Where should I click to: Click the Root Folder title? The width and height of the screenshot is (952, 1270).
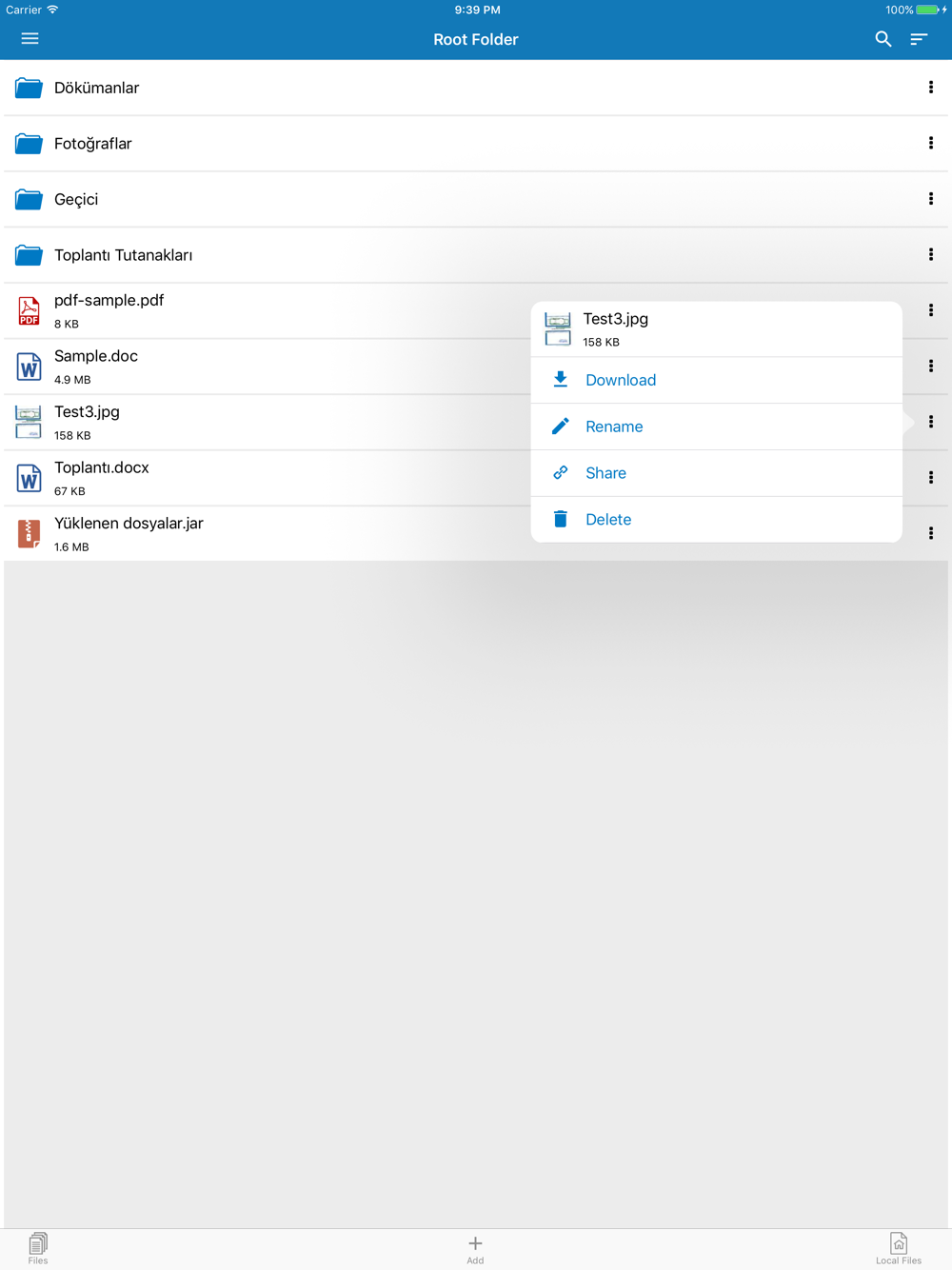click(x=476, y=39)
